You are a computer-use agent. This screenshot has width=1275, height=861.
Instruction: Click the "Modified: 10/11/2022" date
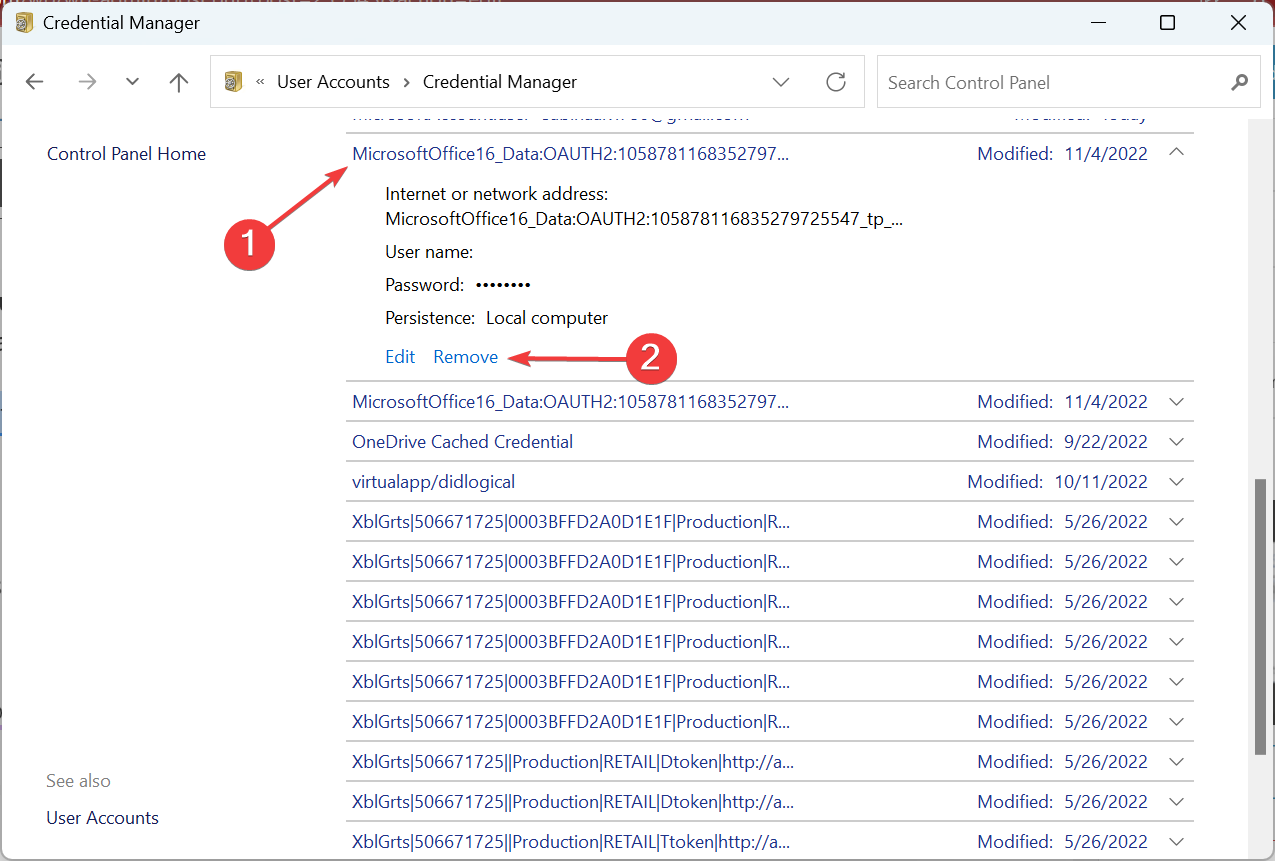coord(1058,482)
